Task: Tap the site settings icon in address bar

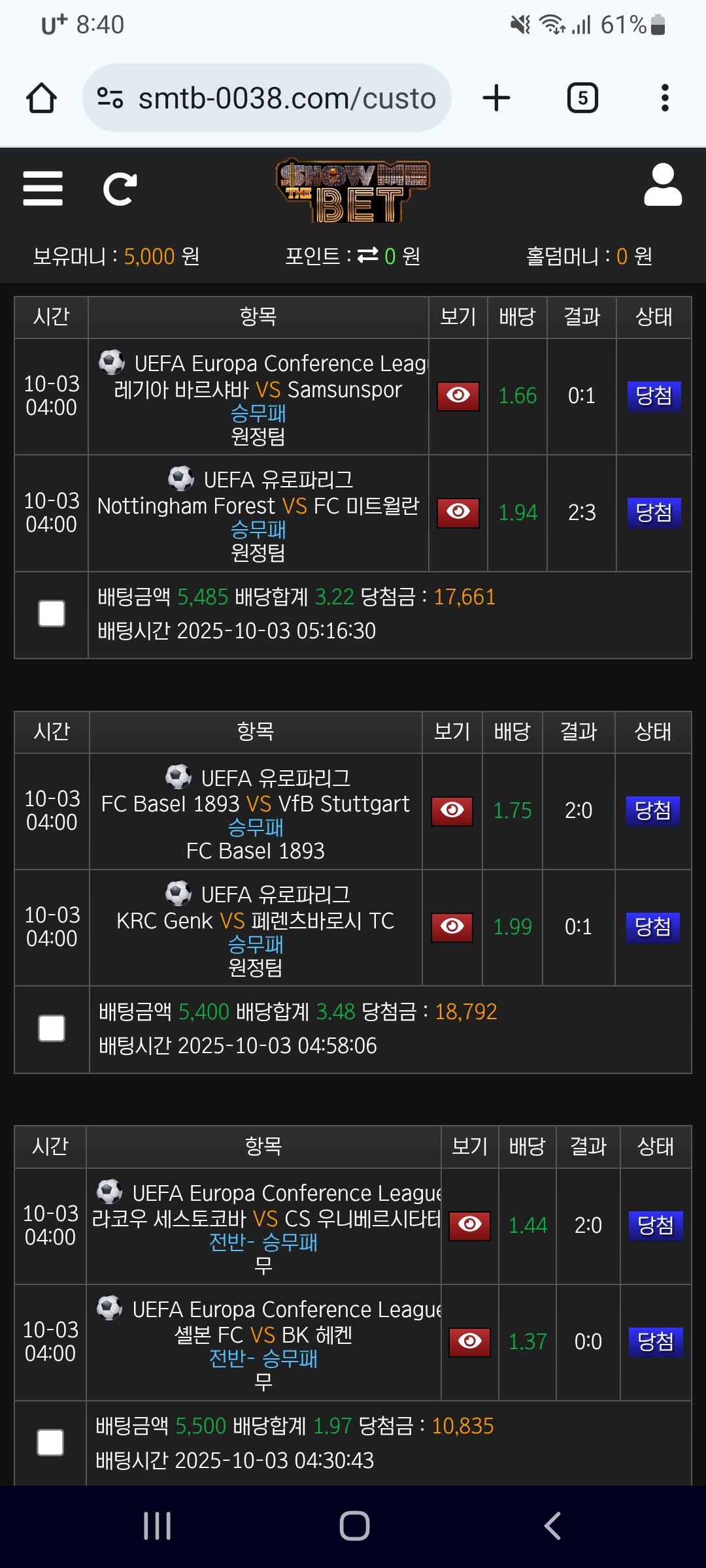Action: click(110, 98)
